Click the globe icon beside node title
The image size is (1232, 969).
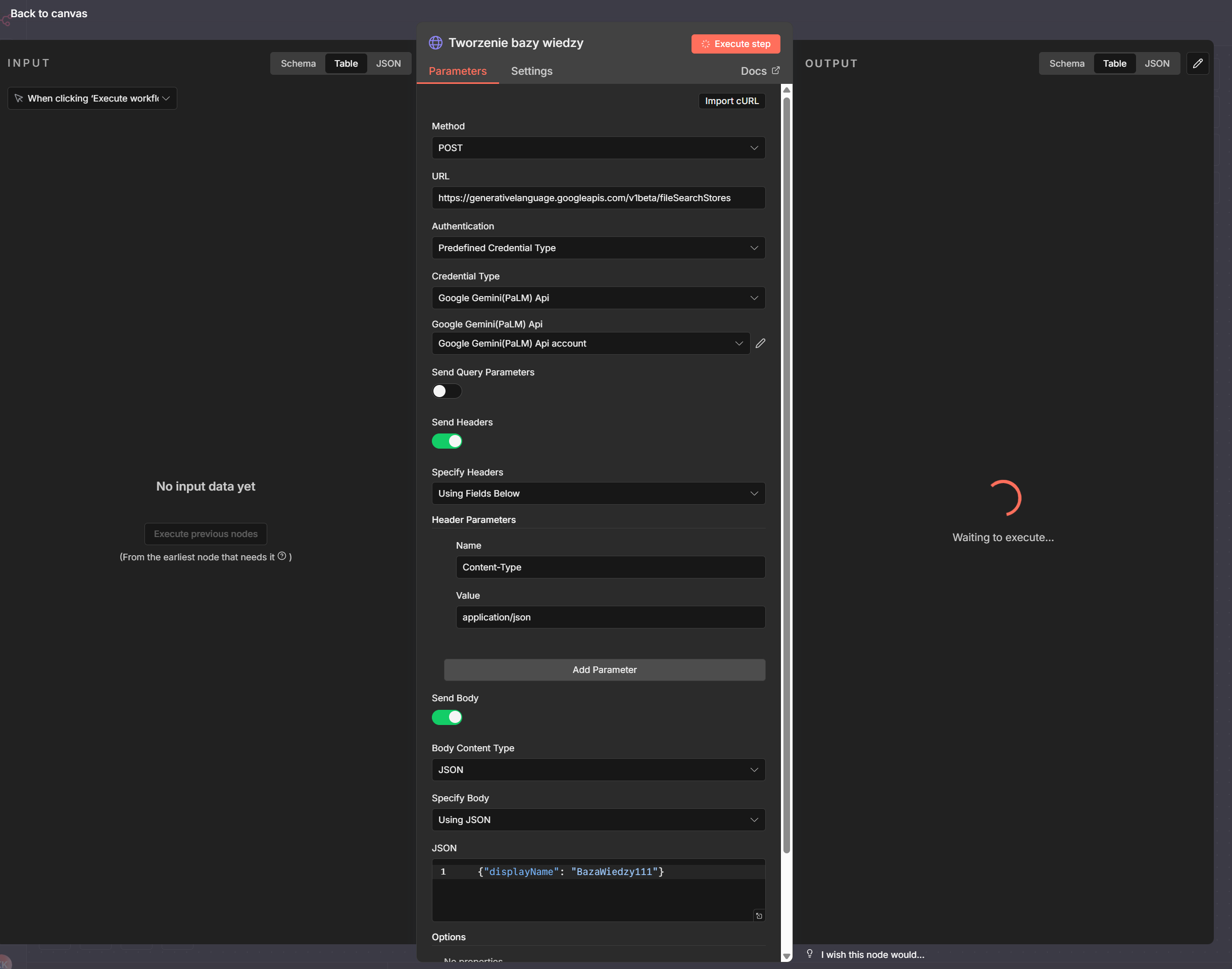435,42
